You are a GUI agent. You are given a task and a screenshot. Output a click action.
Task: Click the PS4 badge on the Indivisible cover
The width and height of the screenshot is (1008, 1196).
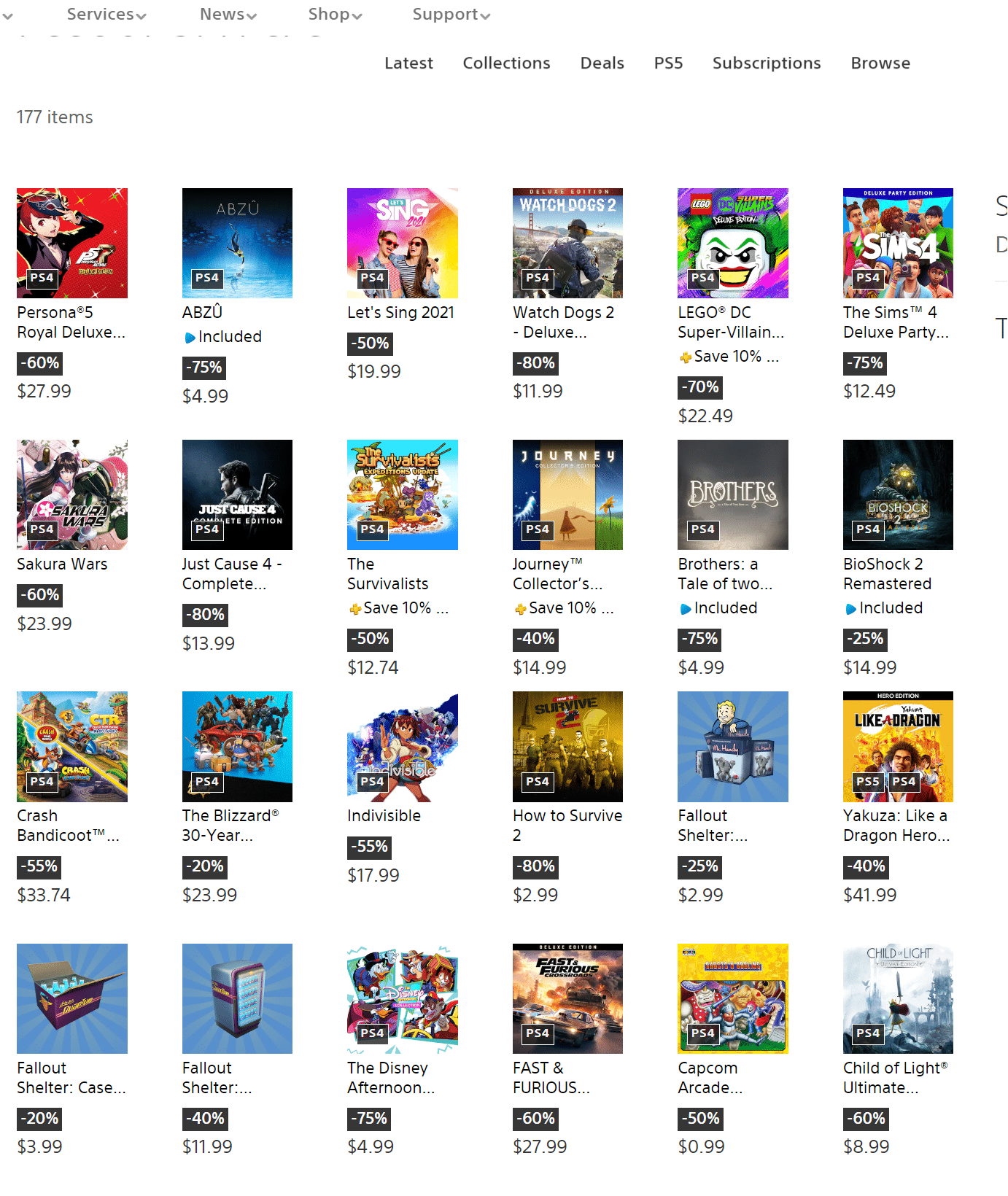(372, 782)
